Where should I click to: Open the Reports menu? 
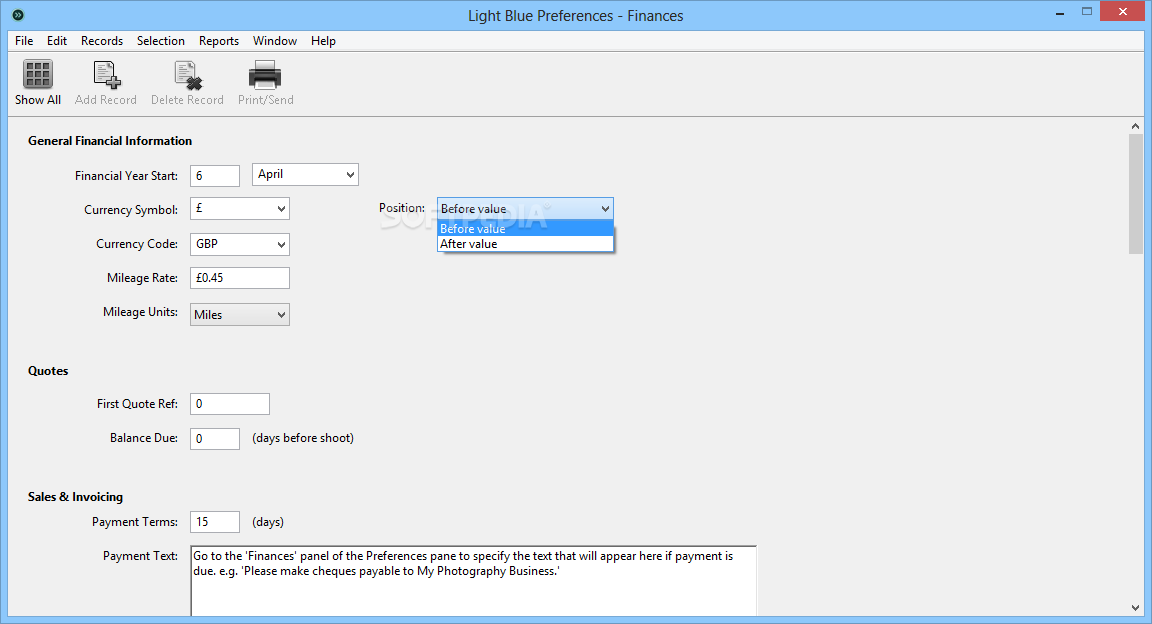coord(219,40)
